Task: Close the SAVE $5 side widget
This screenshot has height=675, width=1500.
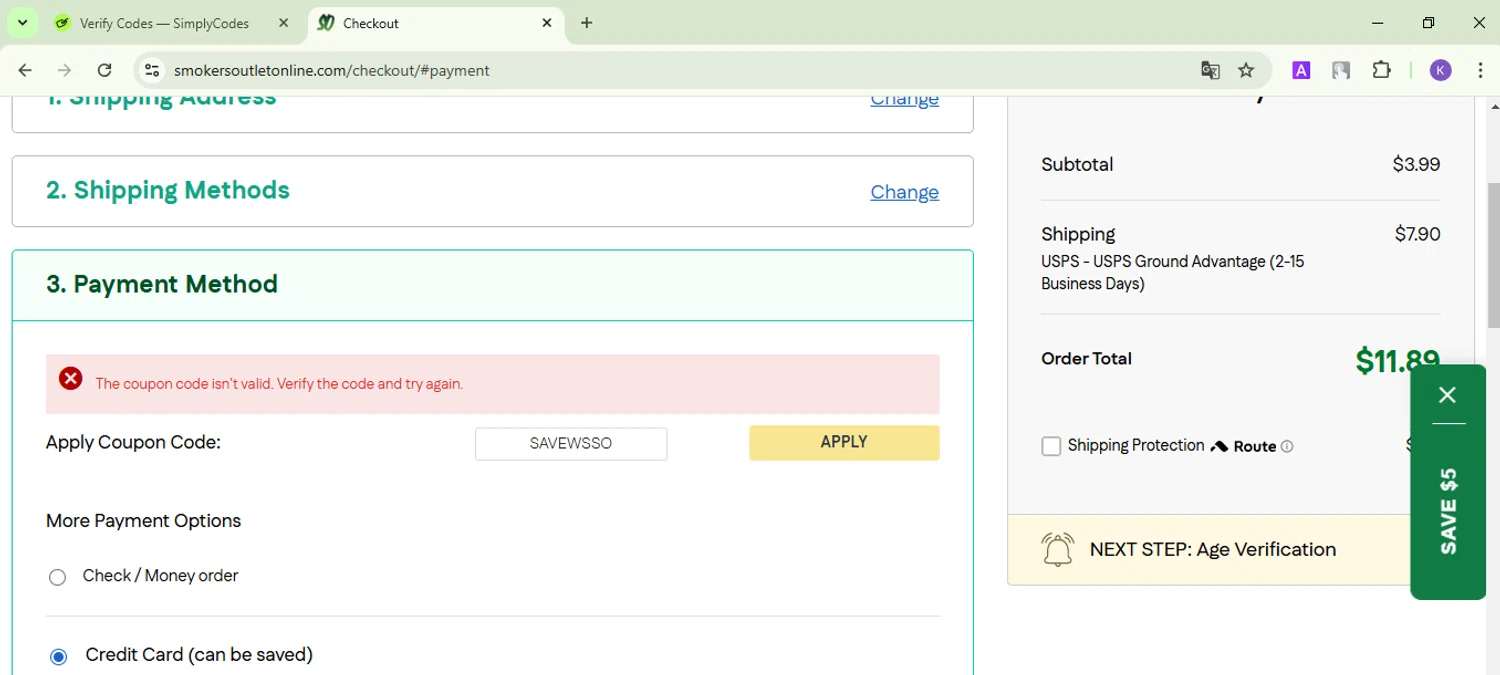Action: [x=1447, y=395]
